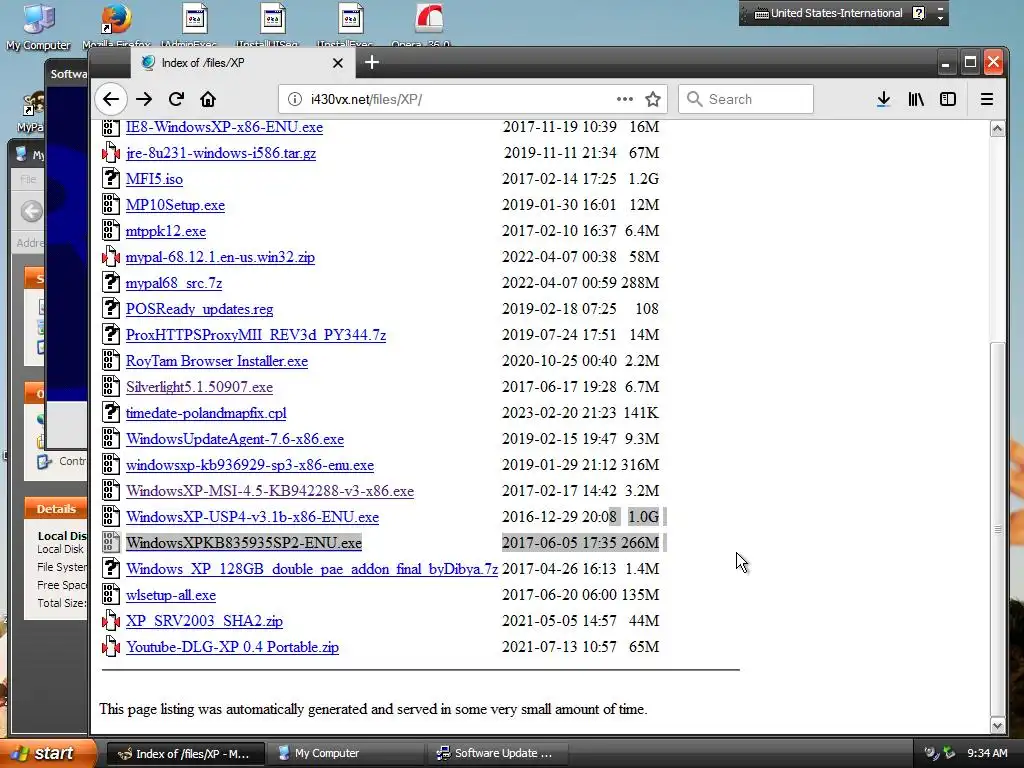Open the hamburger application menu
This screenshot has height=768, width=1024.
(987, 99)
